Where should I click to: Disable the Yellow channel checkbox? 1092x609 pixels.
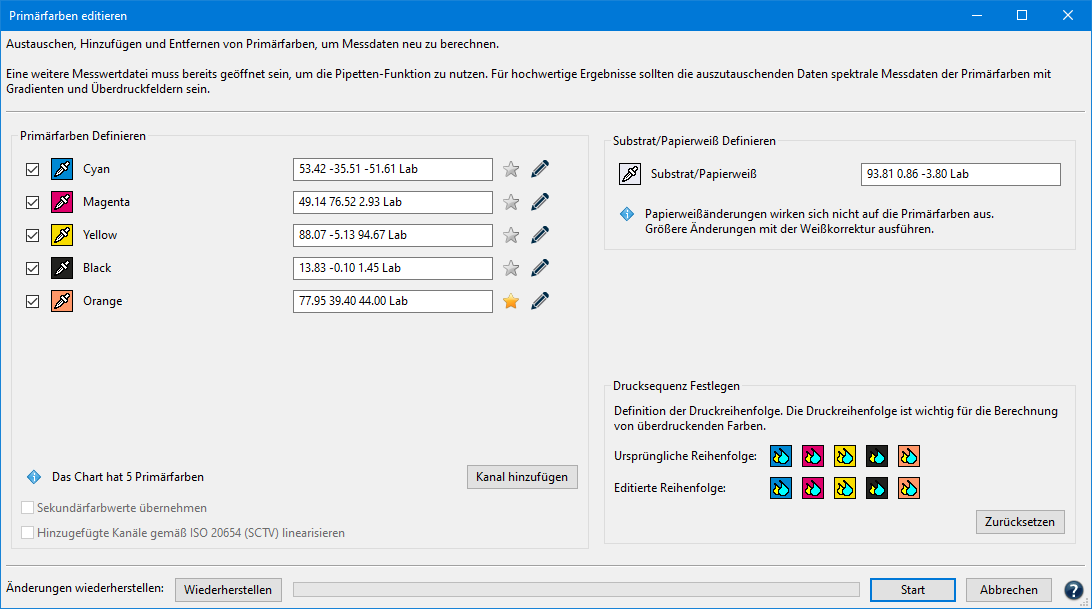[x=32, y=235]
